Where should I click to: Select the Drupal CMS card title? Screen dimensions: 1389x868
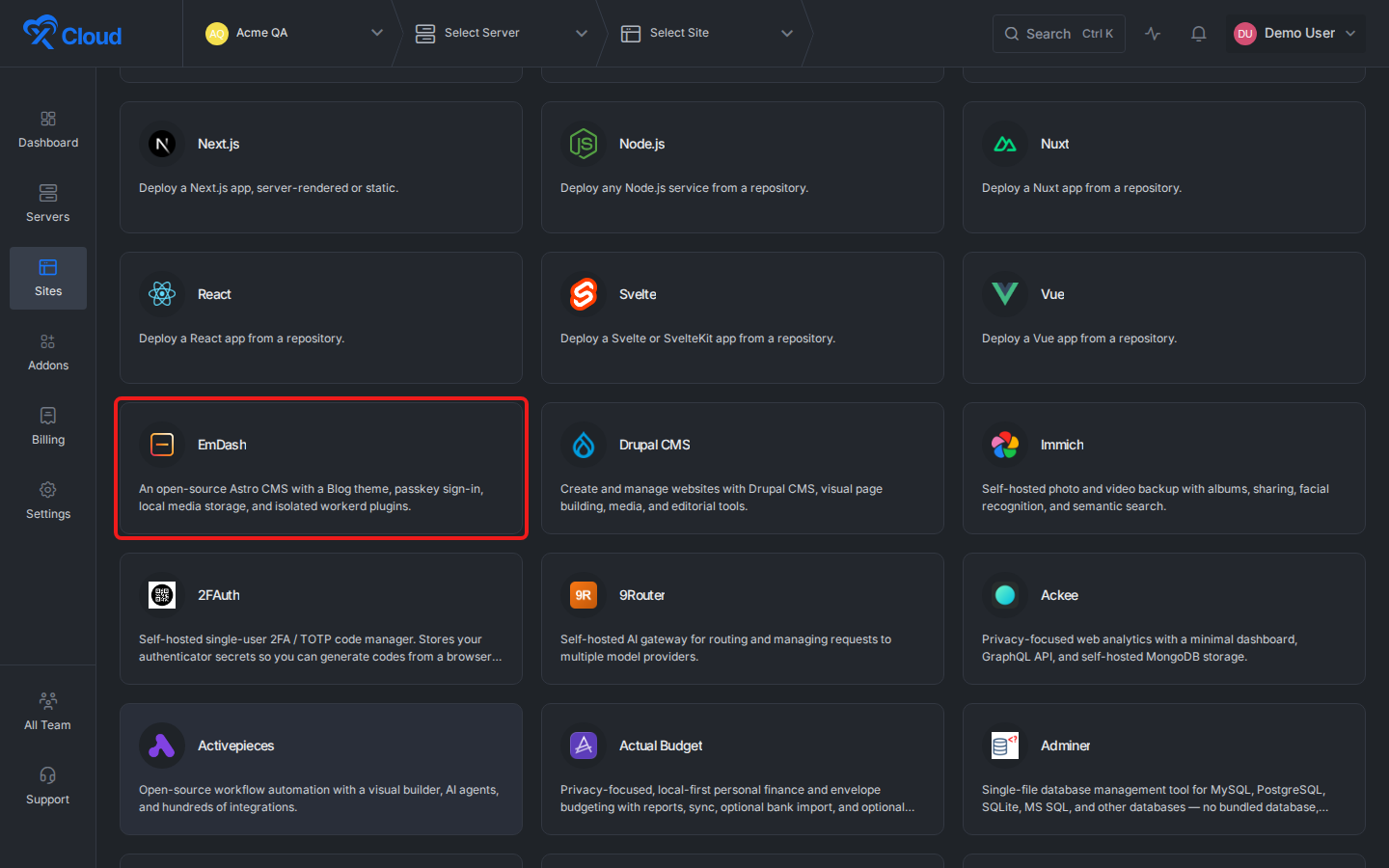click(x=655, y=445)
